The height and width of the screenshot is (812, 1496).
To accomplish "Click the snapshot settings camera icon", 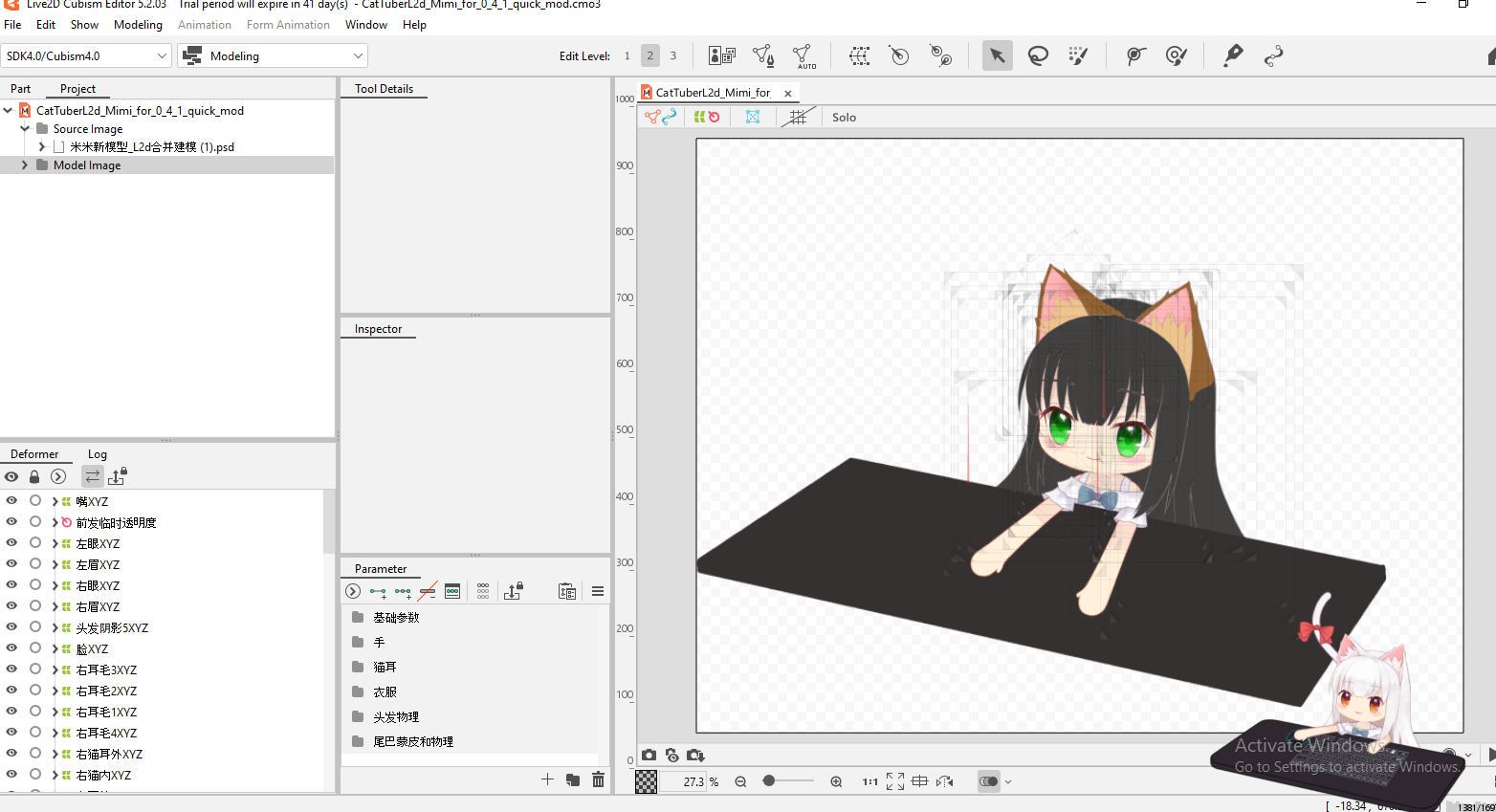I will click(x=672, y=756).
